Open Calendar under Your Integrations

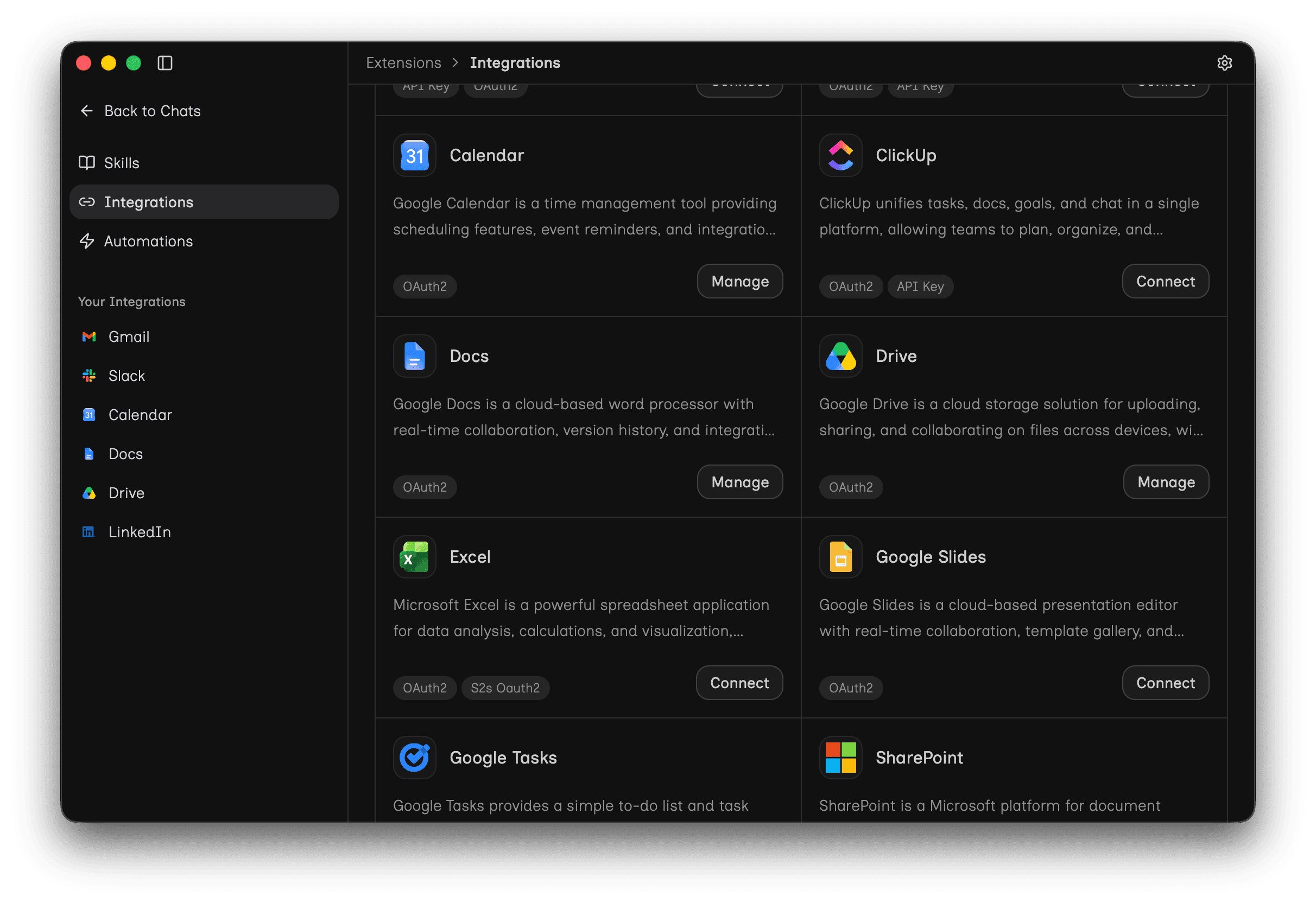[204, 415]
